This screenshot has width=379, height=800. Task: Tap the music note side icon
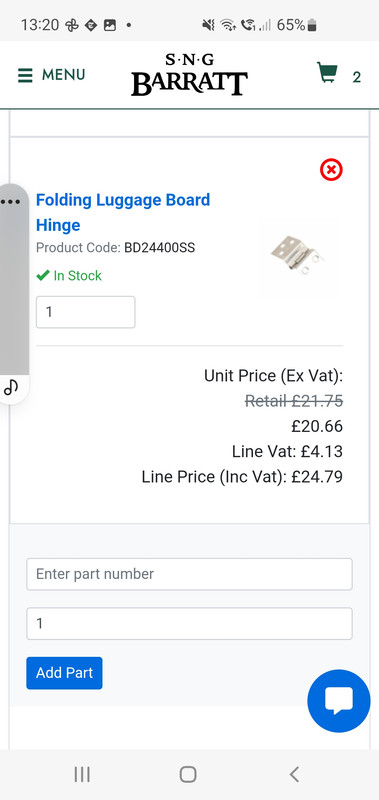tap(11, 387)
